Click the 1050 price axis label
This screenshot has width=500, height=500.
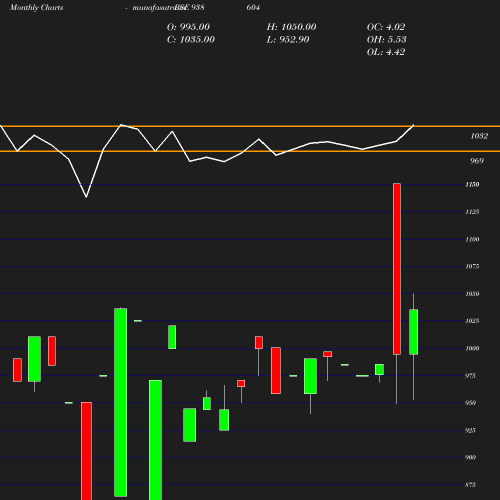click(x=472, y=294)
